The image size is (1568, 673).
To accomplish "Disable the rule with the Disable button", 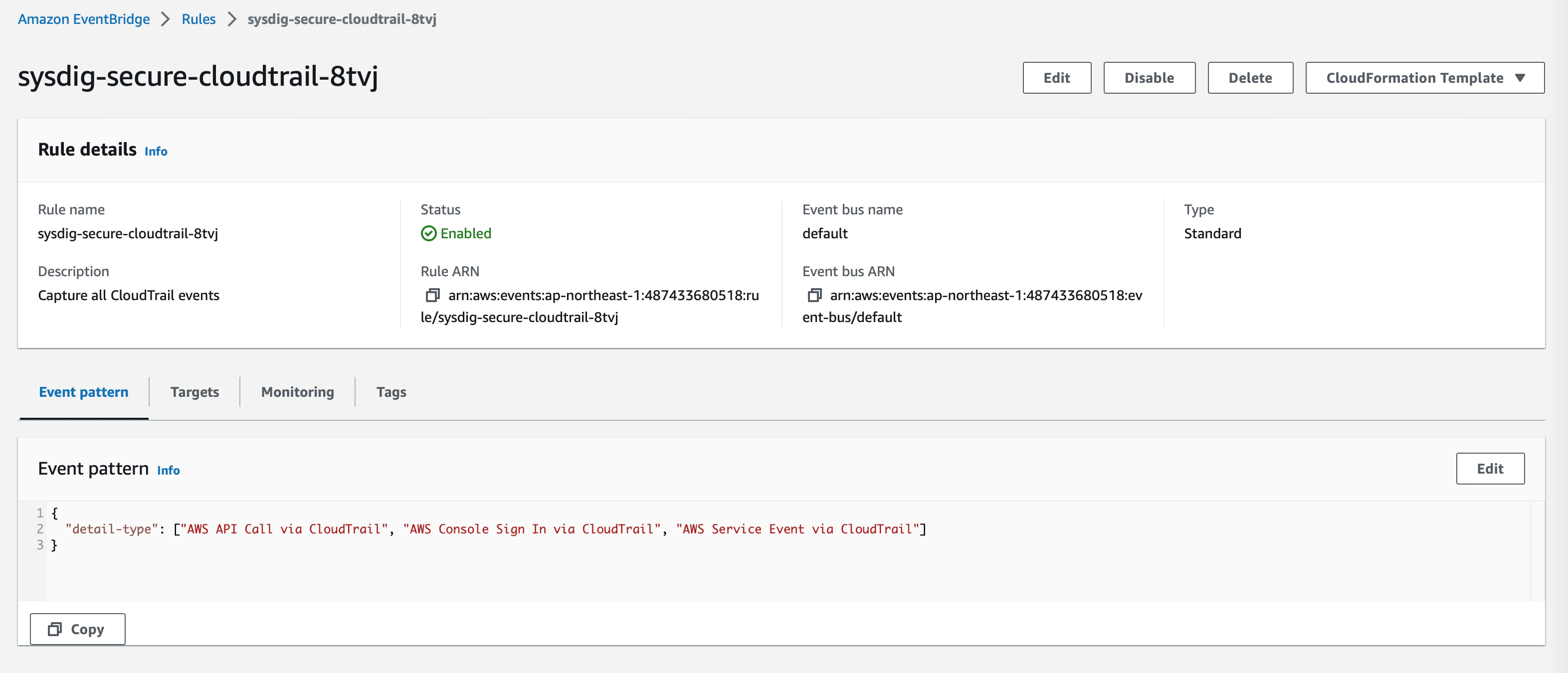I will (1149, 78).
